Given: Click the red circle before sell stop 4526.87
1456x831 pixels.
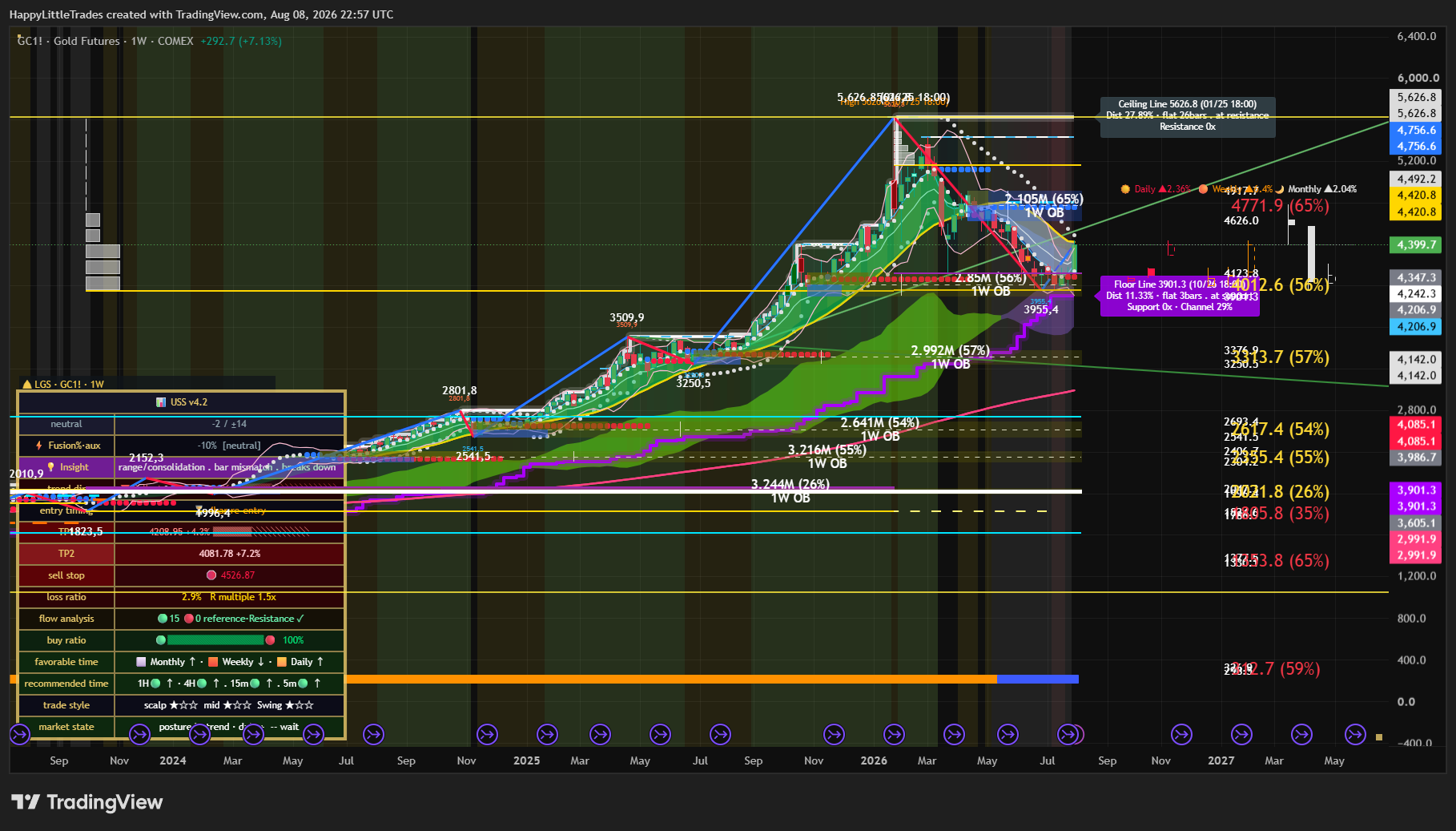Looking at the screenshot, I should (x=211, y=575).
